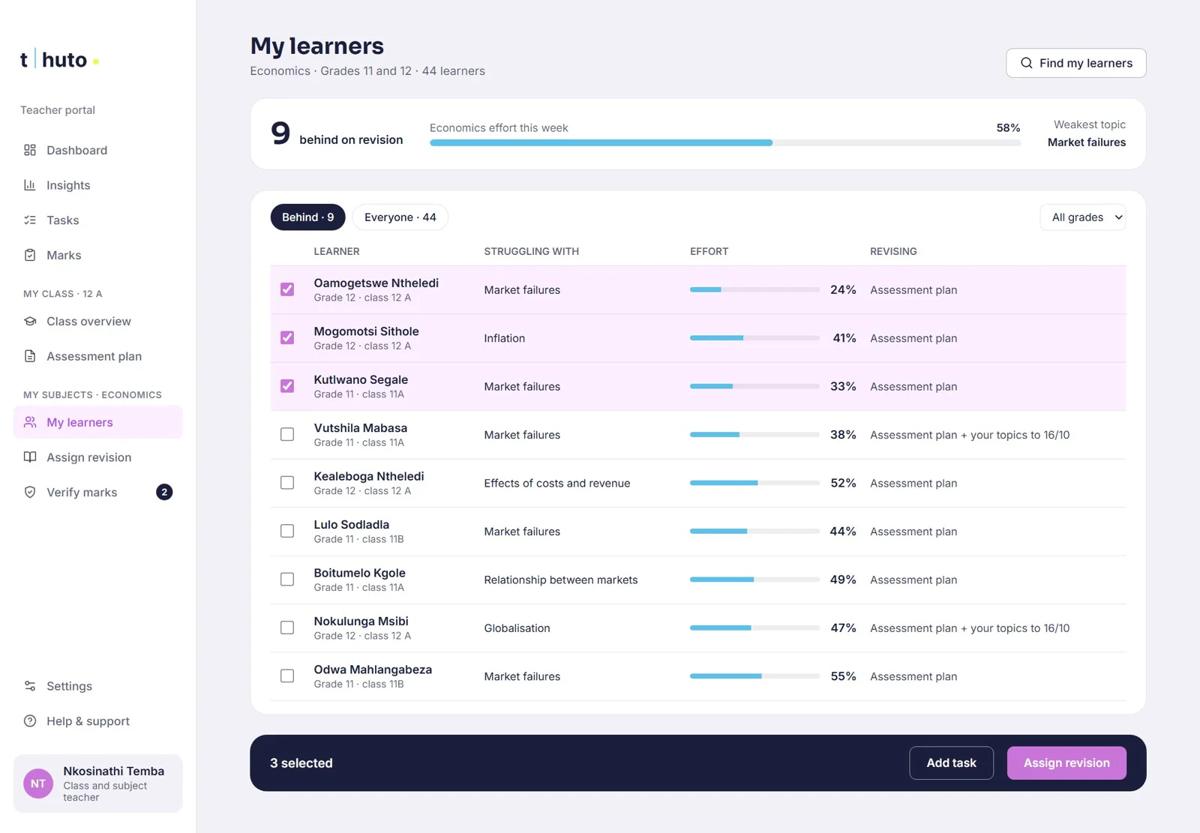
Task: Click the magnifier icon in Find my learners
Action: pos(1026,63)
